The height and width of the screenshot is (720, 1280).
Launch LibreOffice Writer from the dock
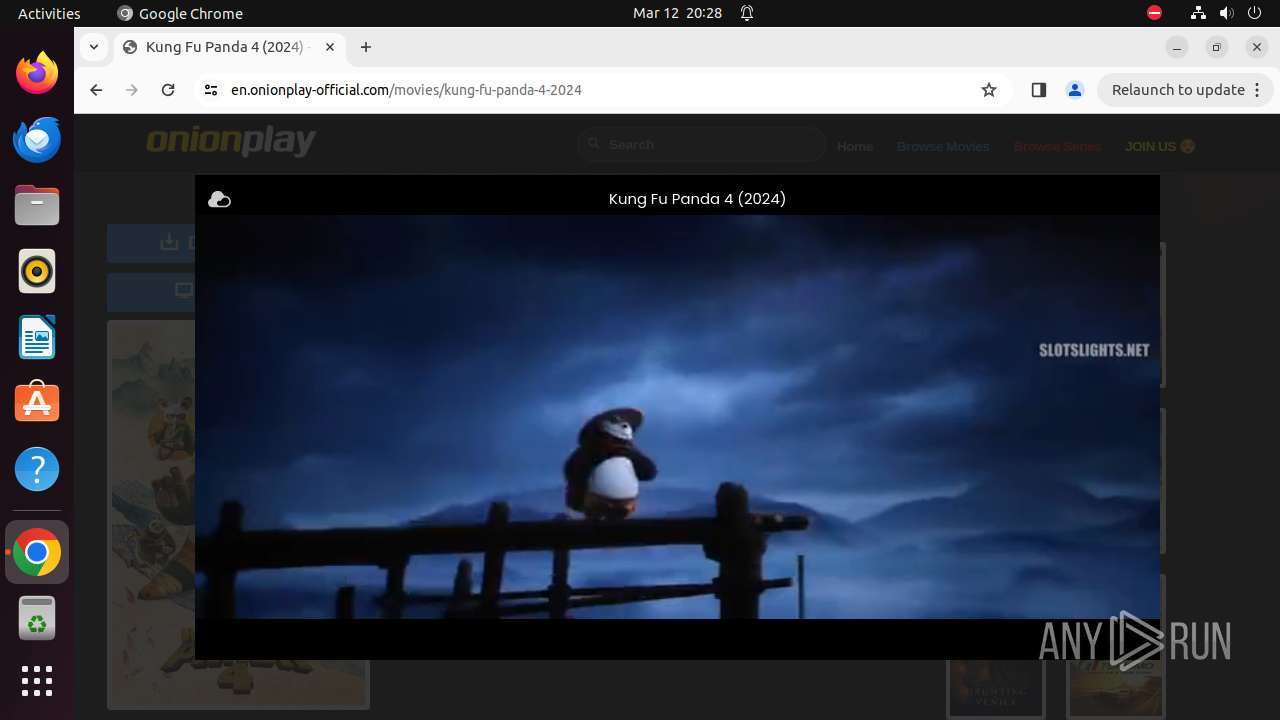click(x=37, y=337)
